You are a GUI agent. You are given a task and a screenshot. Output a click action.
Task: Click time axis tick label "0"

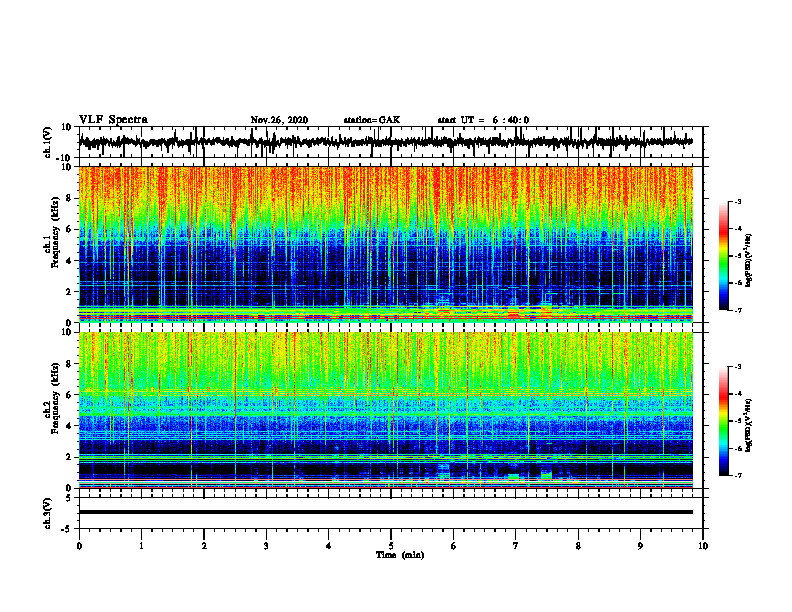(79, 546)
